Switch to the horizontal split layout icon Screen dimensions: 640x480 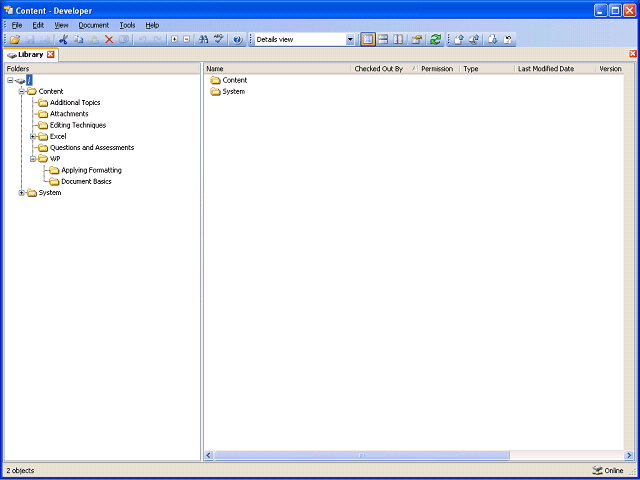[x=383, y=40]
